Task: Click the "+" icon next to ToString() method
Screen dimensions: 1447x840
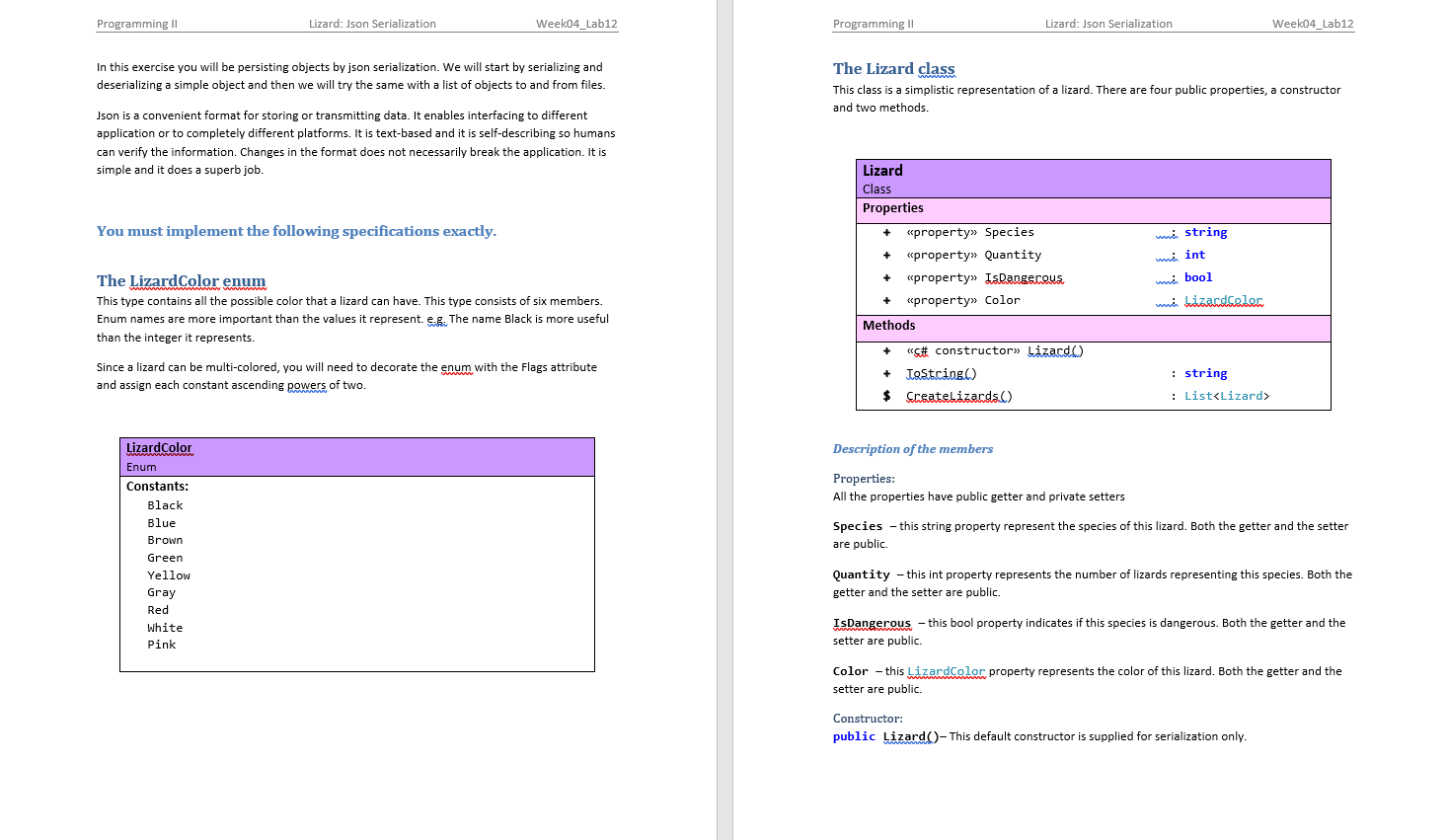Action: click(885, 373)
